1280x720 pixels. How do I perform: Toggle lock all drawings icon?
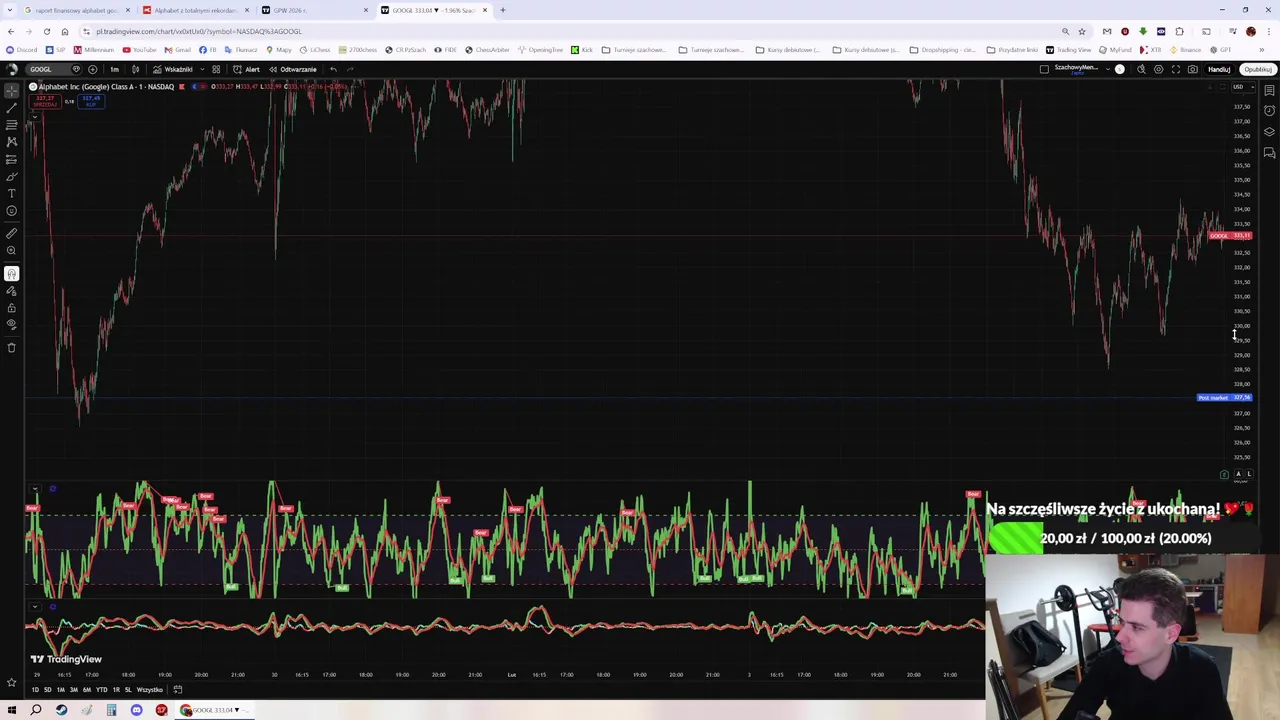12,307
